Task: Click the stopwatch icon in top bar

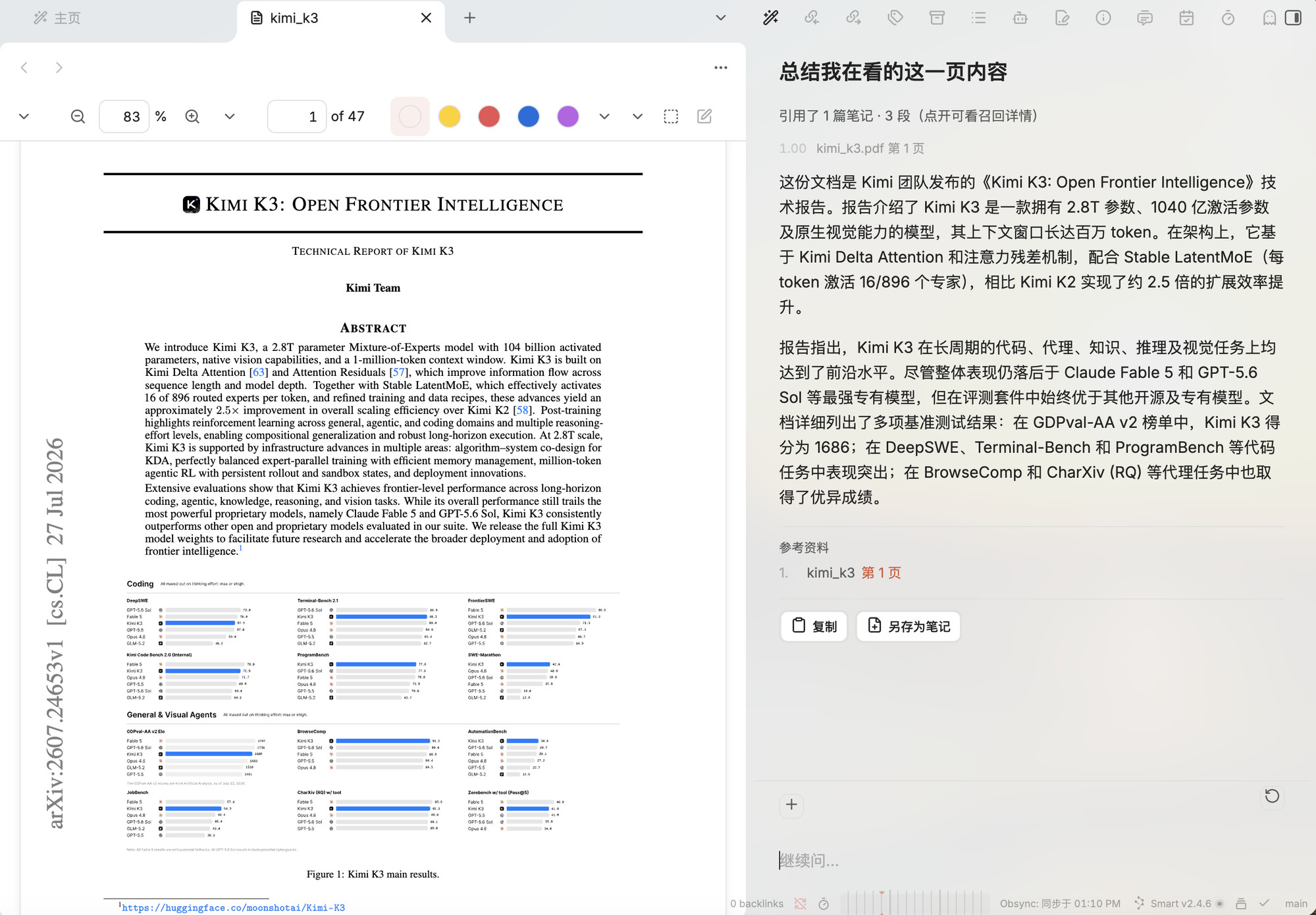Action: [x=1228, y=18]
